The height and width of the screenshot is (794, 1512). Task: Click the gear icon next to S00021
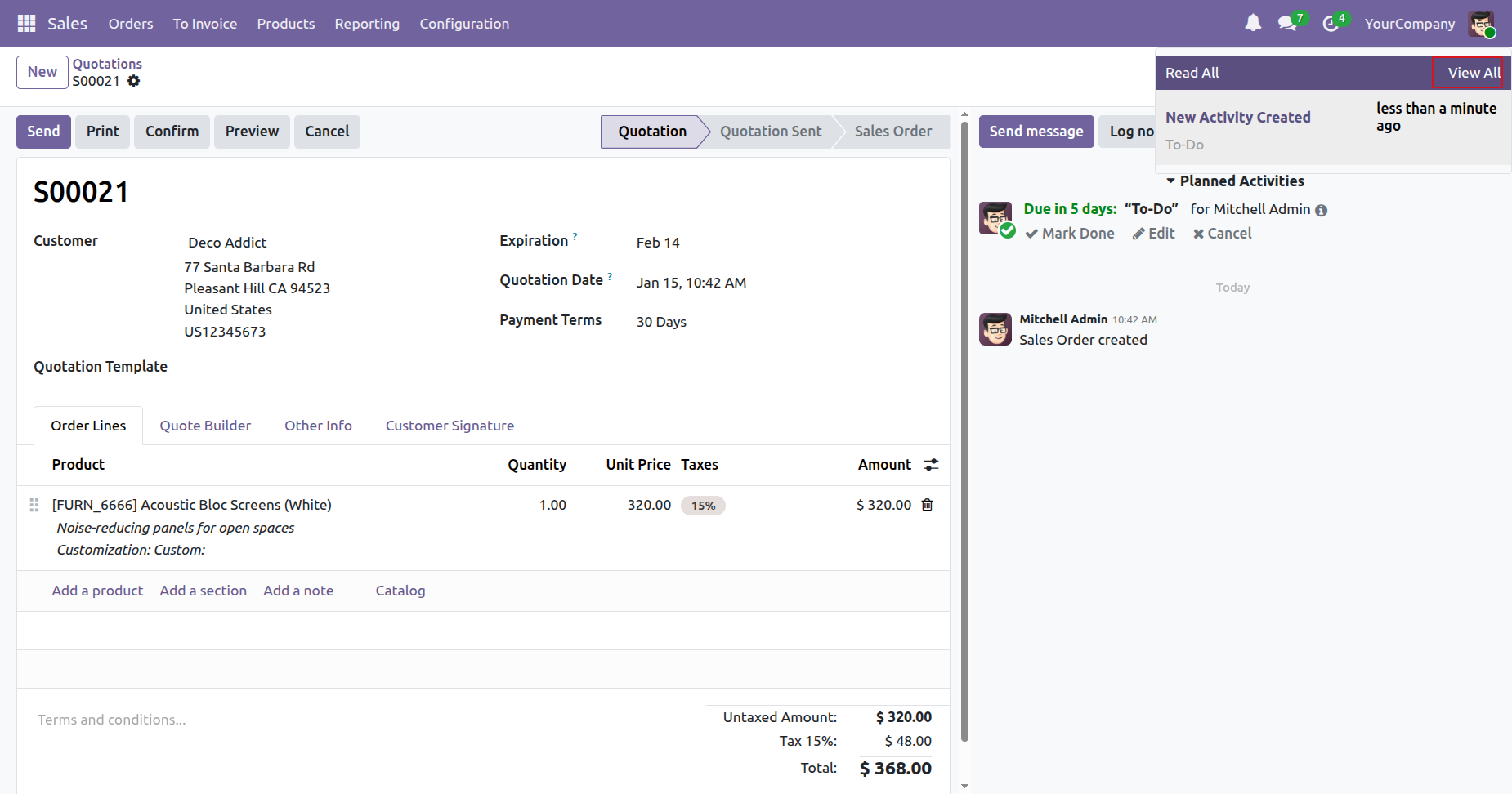134,81
